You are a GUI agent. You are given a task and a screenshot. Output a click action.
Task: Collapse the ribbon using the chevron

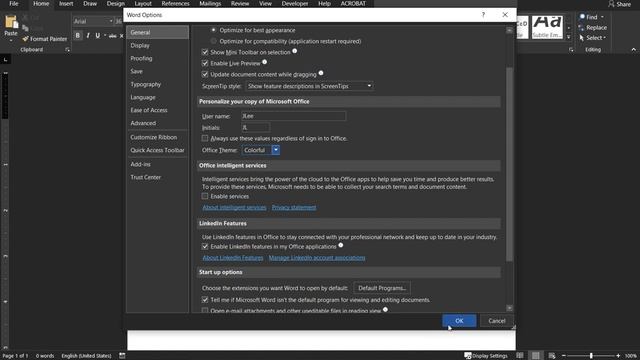click(633, 50)
